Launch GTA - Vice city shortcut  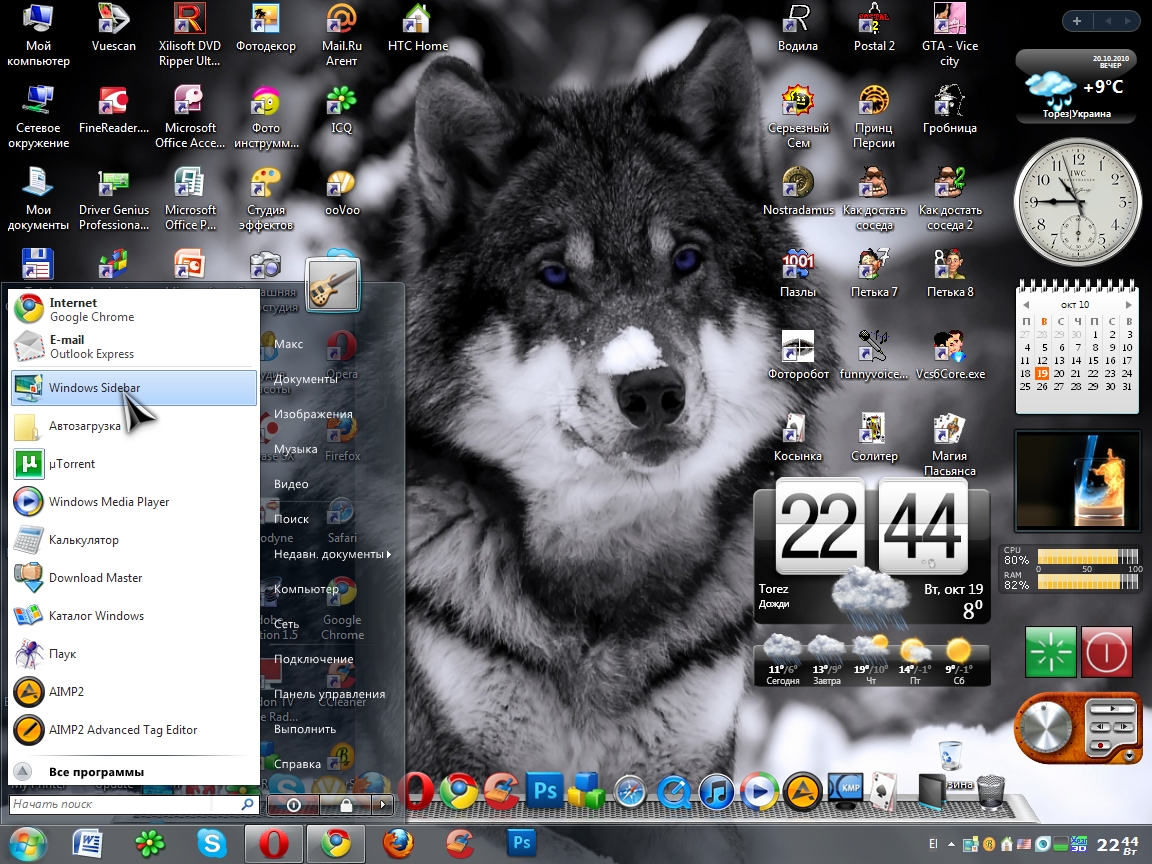949,30
